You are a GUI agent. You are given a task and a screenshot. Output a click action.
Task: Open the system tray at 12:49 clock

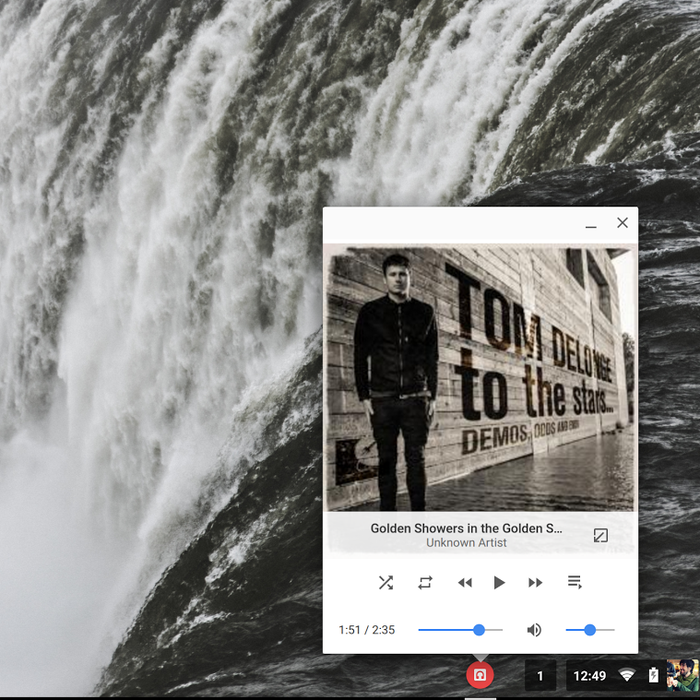(589, 676)
